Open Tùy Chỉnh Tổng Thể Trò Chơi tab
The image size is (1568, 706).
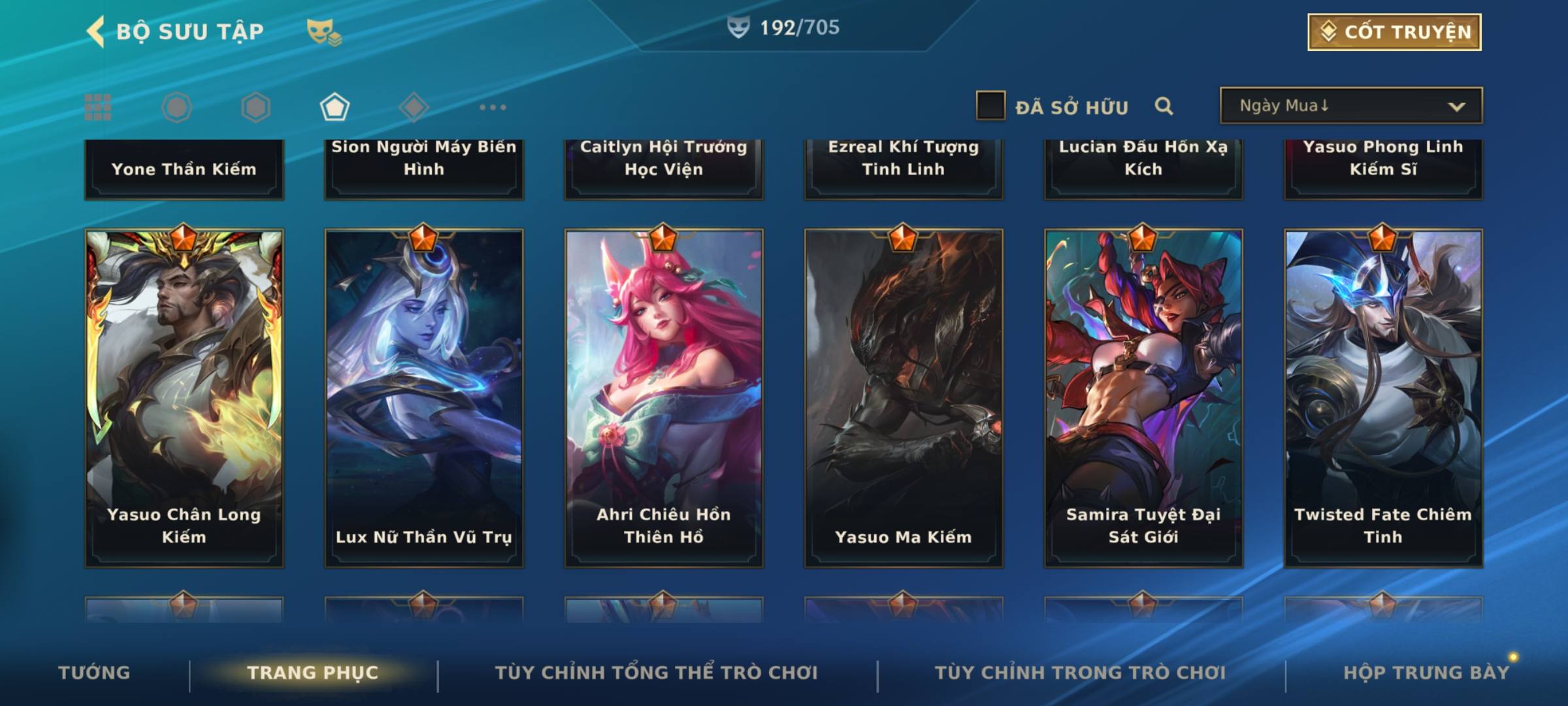tap(656, 673)
